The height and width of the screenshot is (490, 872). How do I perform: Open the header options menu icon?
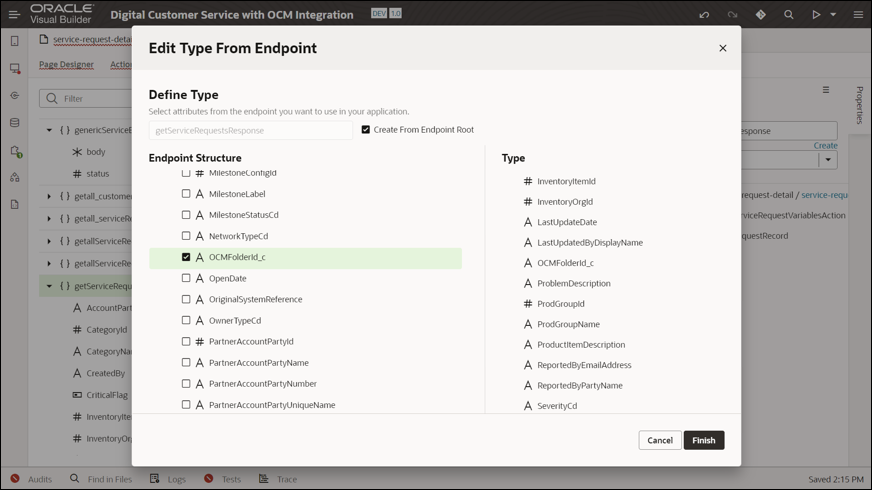coord(858,15)
